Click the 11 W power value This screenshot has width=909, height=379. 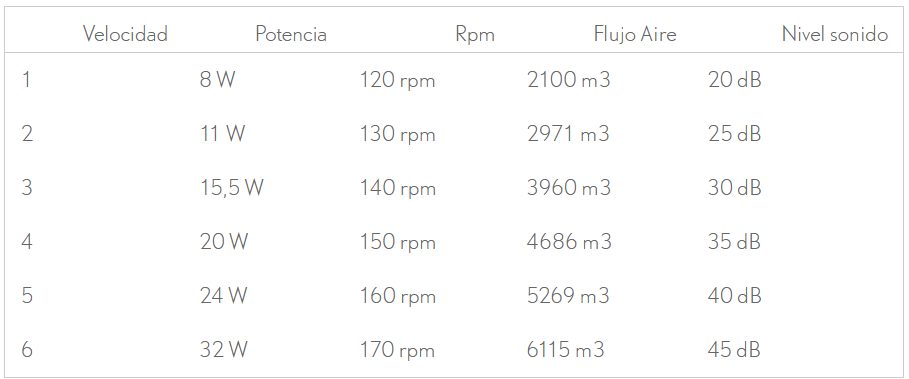pyautogui.click(x=223, y=134)
